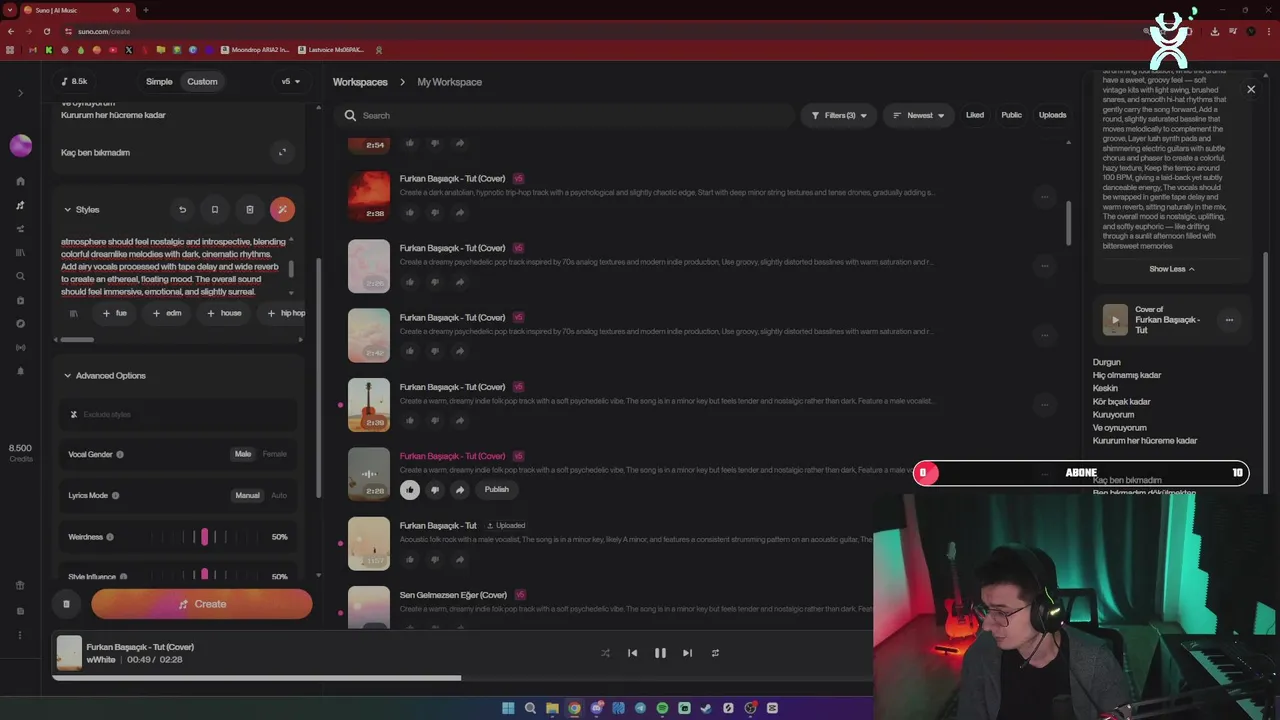Image resolution: width=1280 pixels, height=720 pixels.
Task: Open Windows Start menu on taskbar
Action: point(508,708)
